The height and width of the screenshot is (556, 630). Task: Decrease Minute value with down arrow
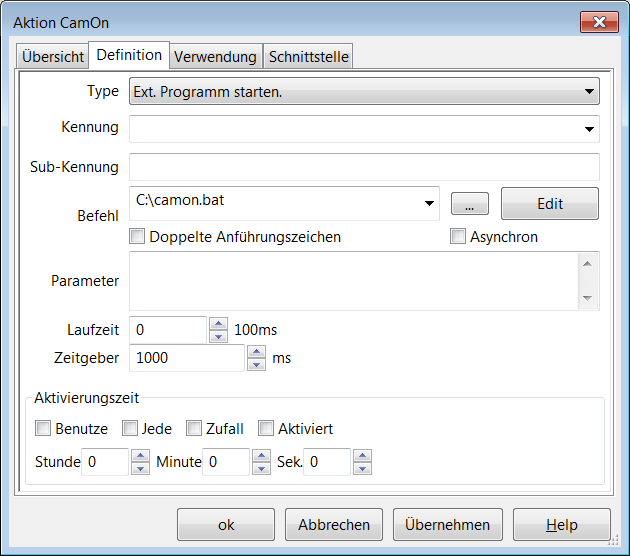click(261, 468)
